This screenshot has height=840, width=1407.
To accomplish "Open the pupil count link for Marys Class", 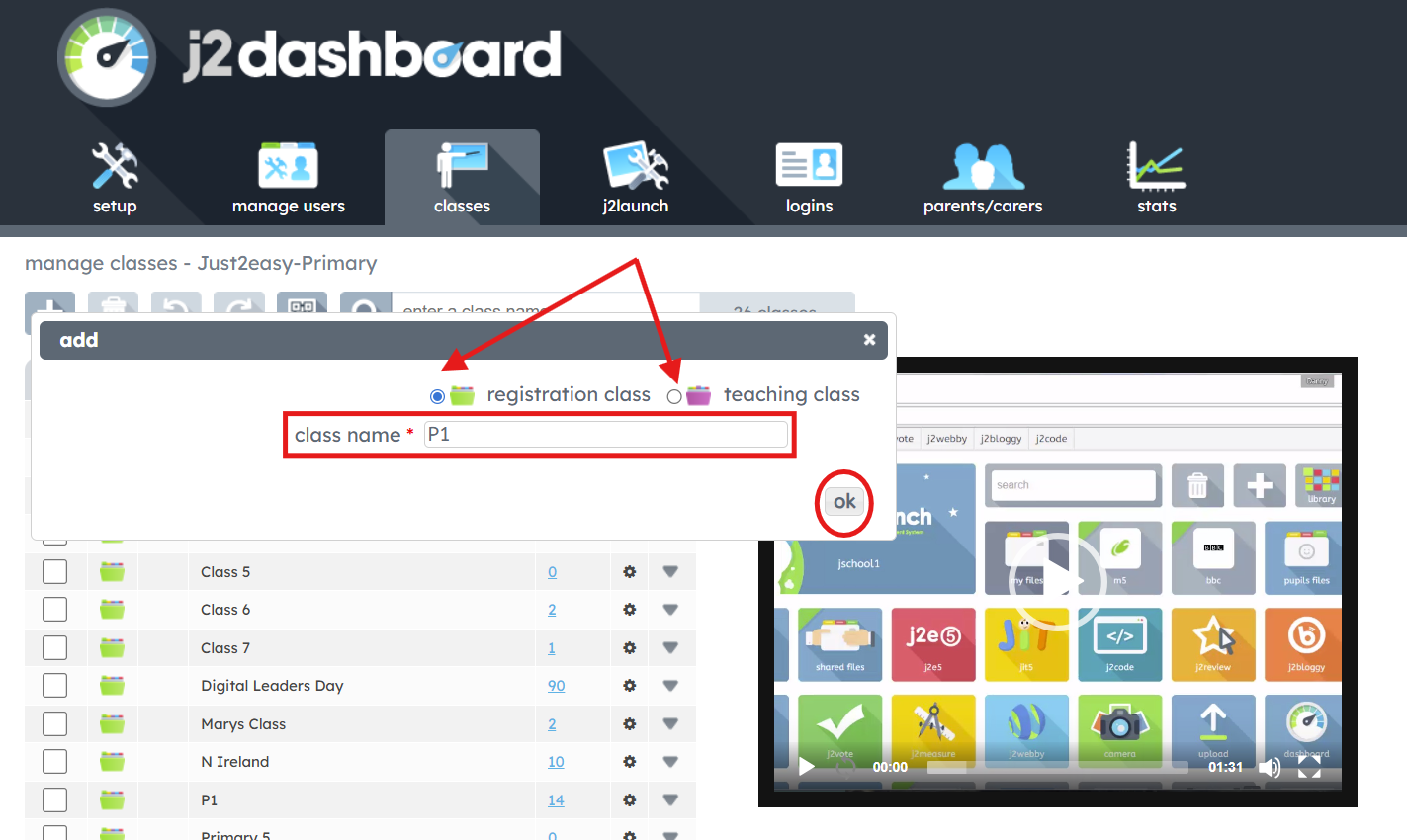I will 552,724.
